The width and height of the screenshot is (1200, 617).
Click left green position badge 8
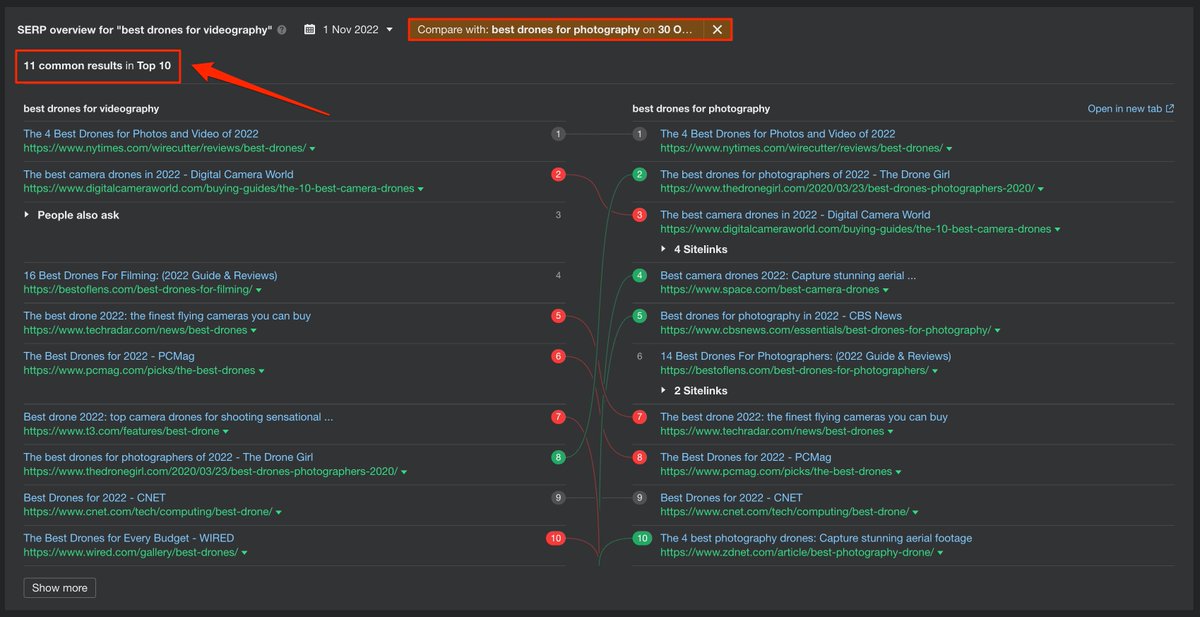[558, 457]
